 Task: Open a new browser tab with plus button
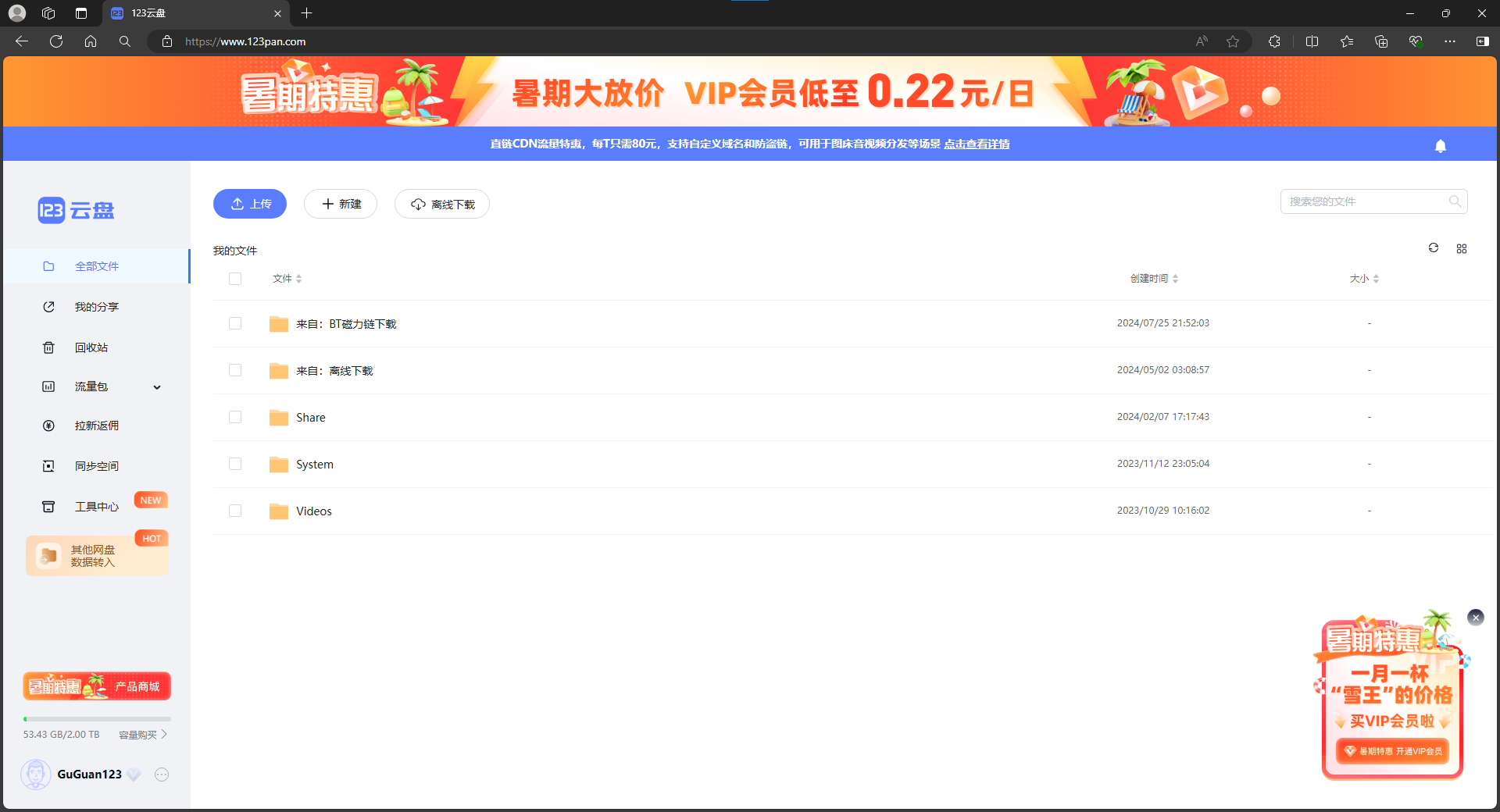307,13
